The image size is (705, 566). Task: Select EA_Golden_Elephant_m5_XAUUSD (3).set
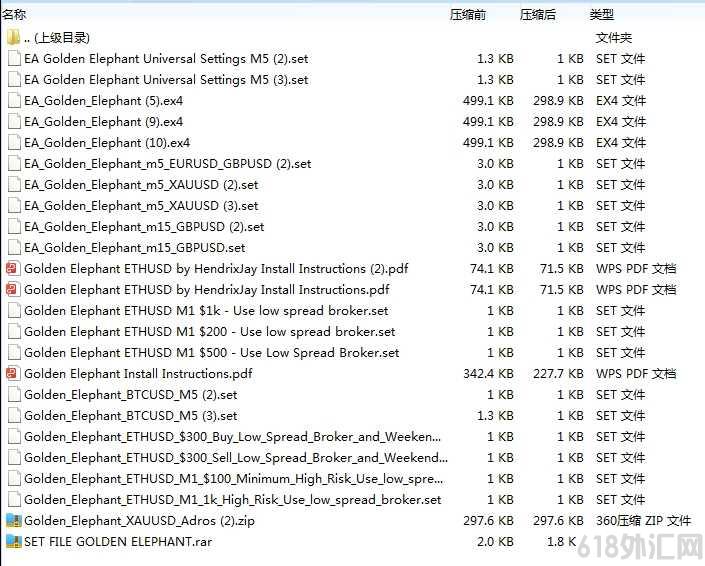141,206
